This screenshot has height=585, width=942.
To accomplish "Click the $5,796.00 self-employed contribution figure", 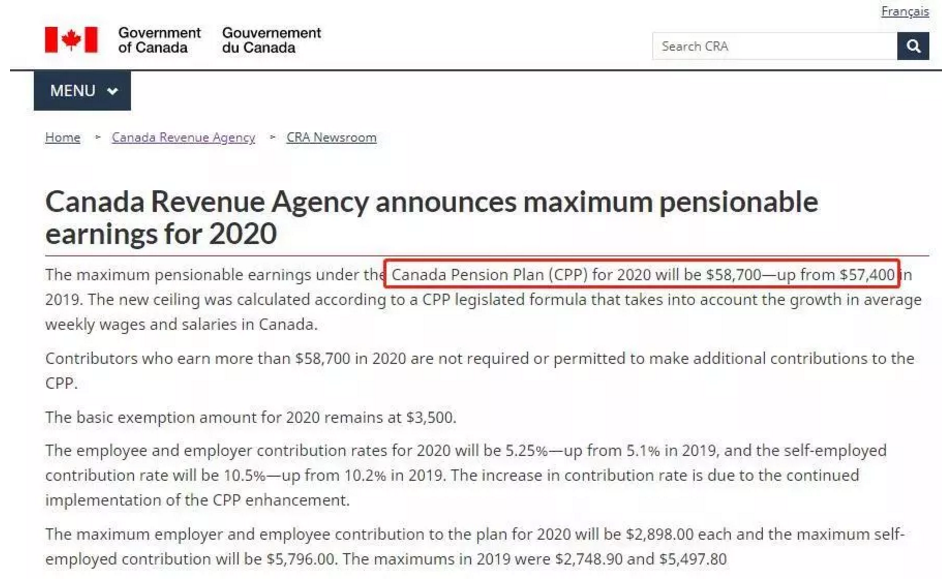I will pyautogui.click(x=300, y=559).
